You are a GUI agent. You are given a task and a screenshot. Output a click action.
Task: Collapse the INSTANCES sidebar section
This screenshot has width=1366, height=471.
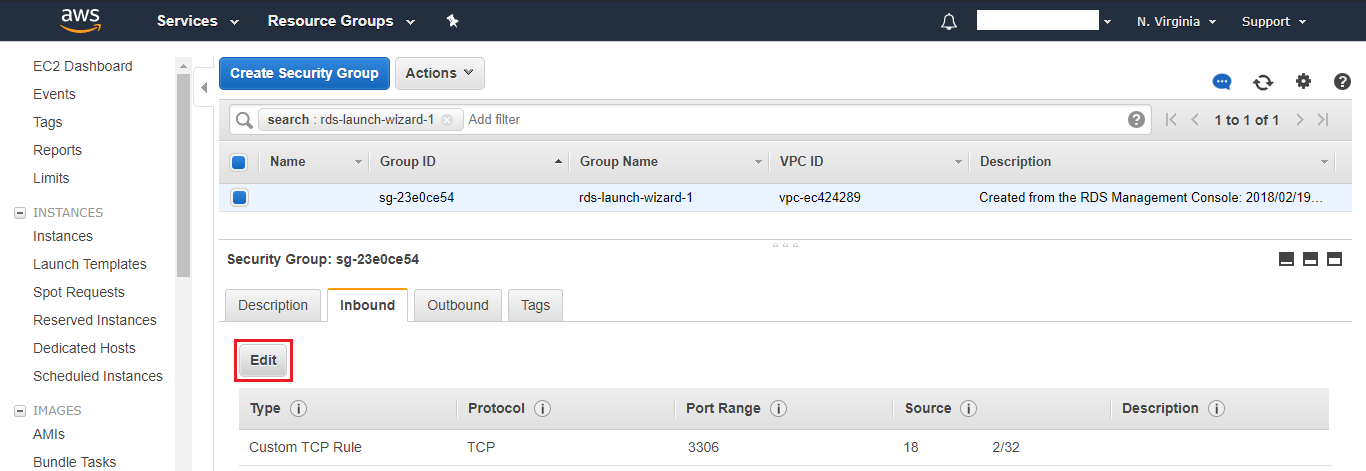(x=19, y=213)
